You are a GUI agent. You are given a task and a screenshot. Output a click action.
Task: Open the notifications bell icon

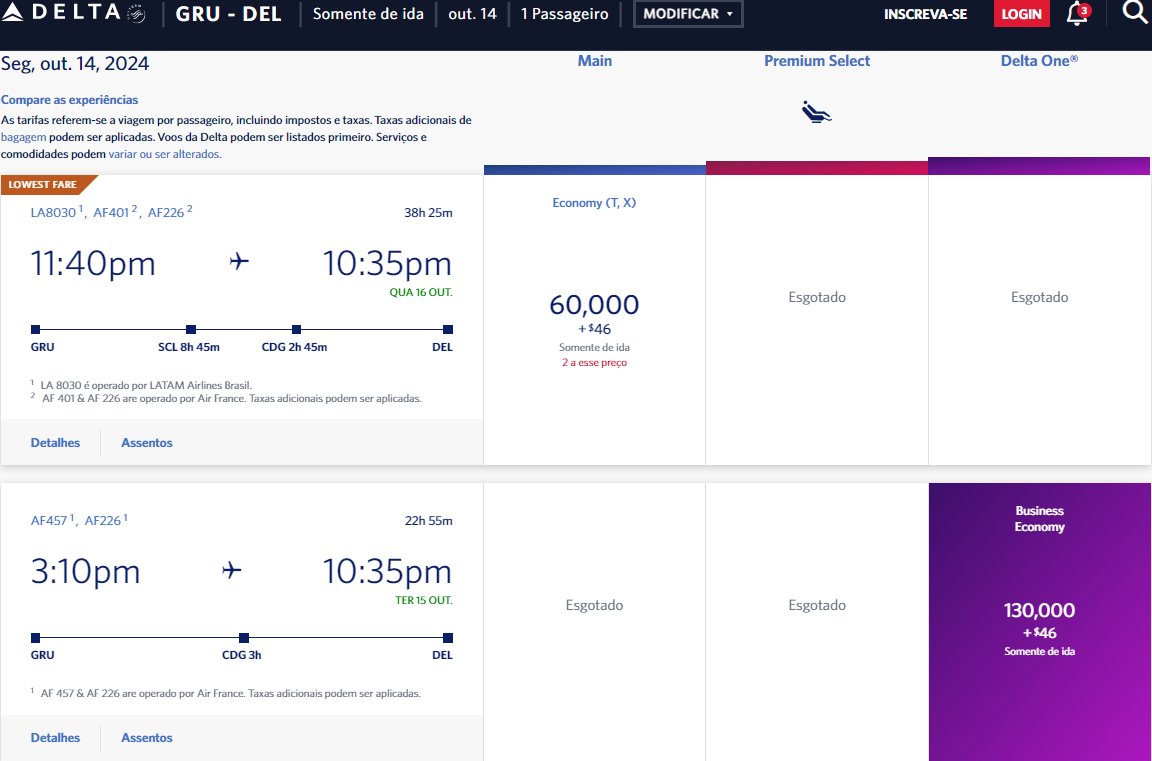tap(1078, 13)
